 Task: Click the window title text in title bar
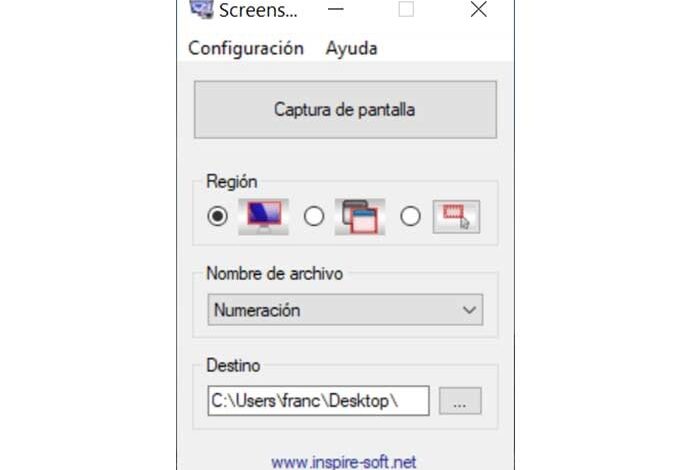tap(257, 10)
